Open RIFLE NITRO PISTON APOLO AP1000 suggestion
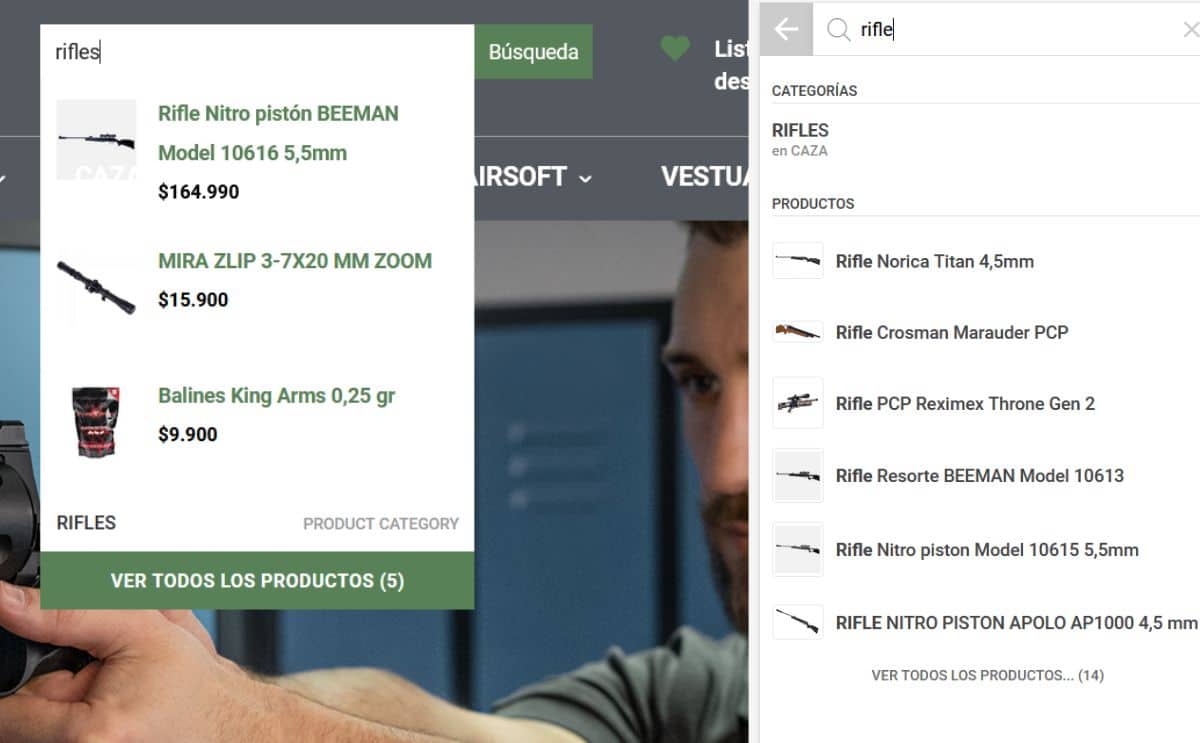The width and height of the screenshot is (1200, 743). pos(985,622)
